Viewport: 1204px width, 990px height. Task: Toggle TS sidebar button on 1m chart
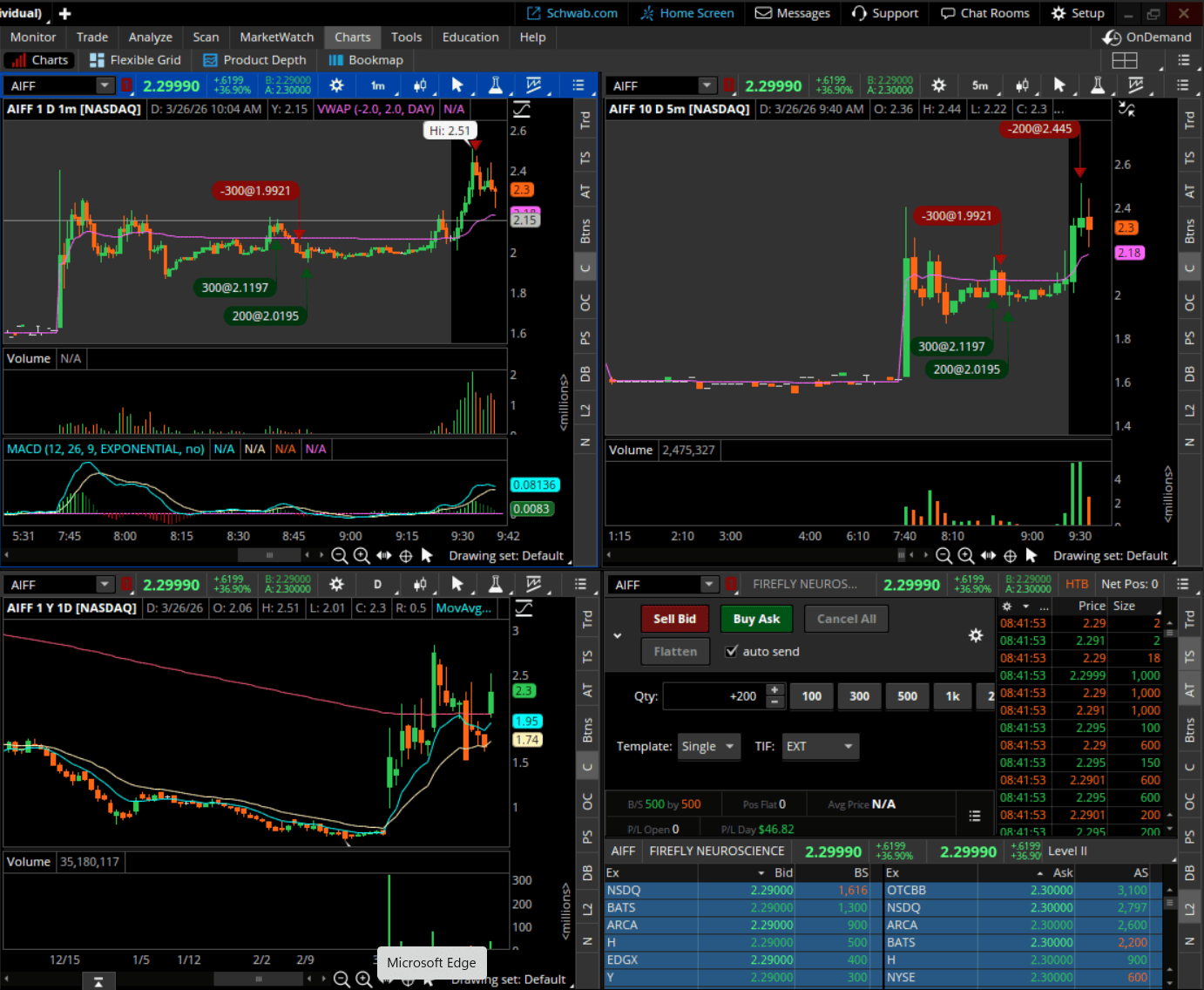[585, 158]
